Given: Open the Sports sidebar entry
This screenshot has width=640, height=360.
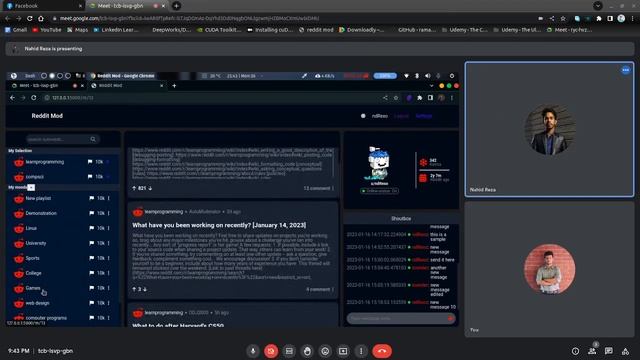Looking at the screenshot, I should pyautogui.click(x=33, y=258).
